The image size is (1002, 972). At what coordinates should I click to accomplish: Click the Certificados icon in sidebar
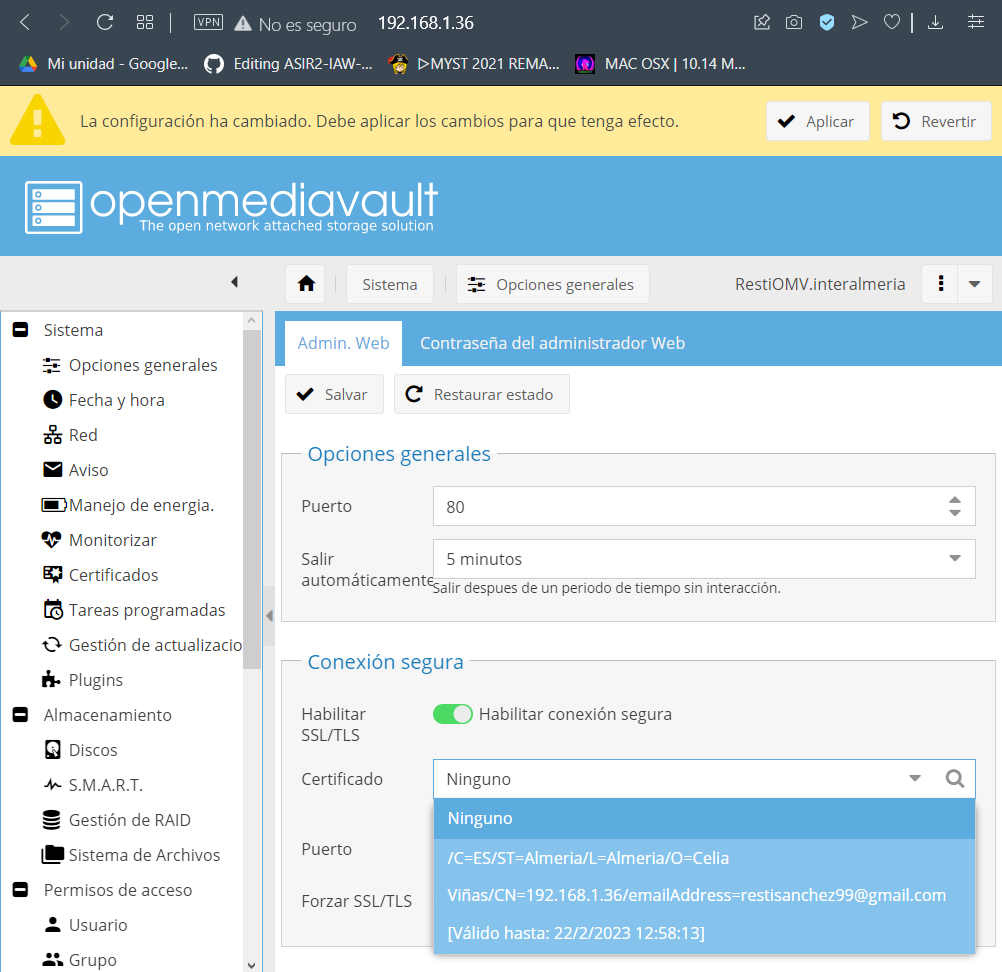pos(52,575)
